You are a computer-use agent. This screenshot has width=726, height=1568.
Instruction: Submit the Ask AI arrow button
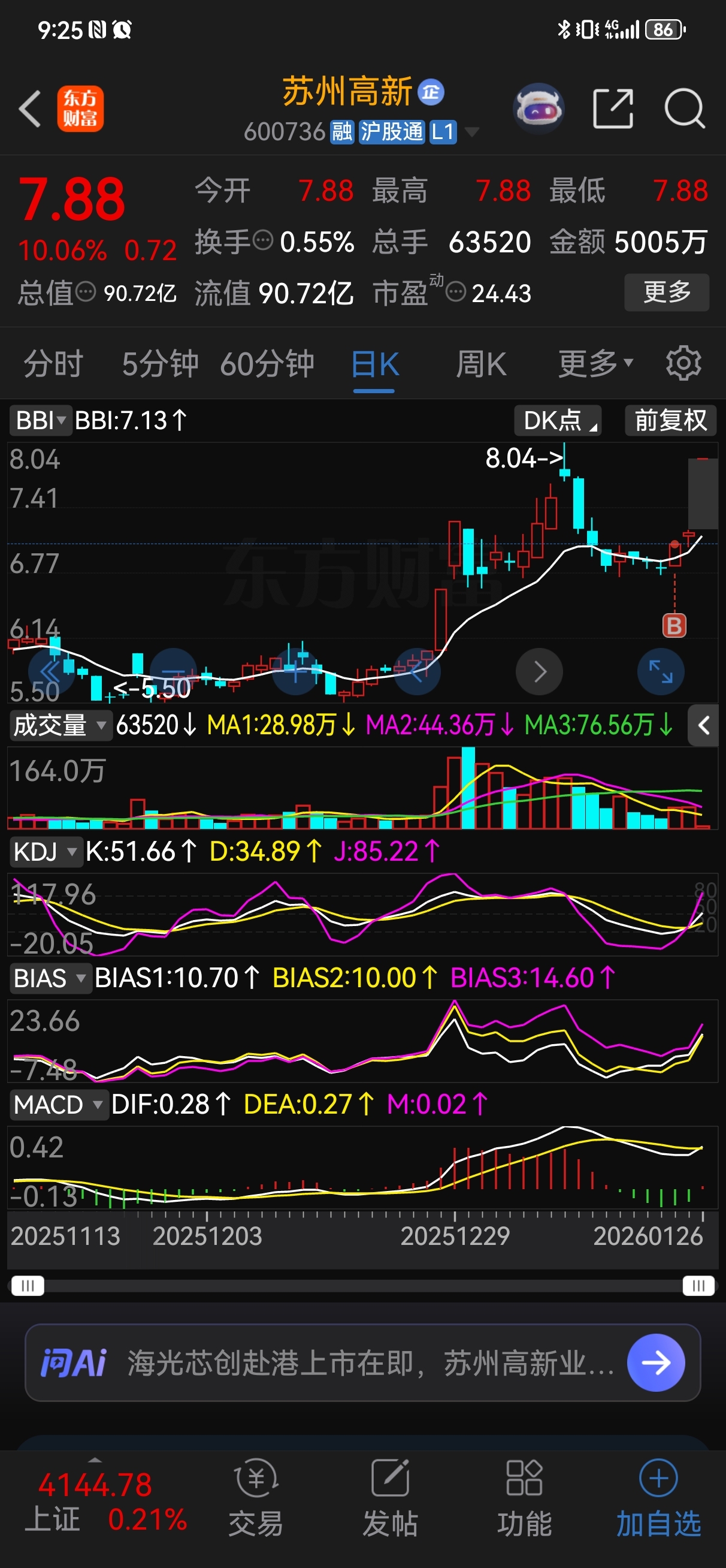pyautogui.click(x=656, y=1363)
